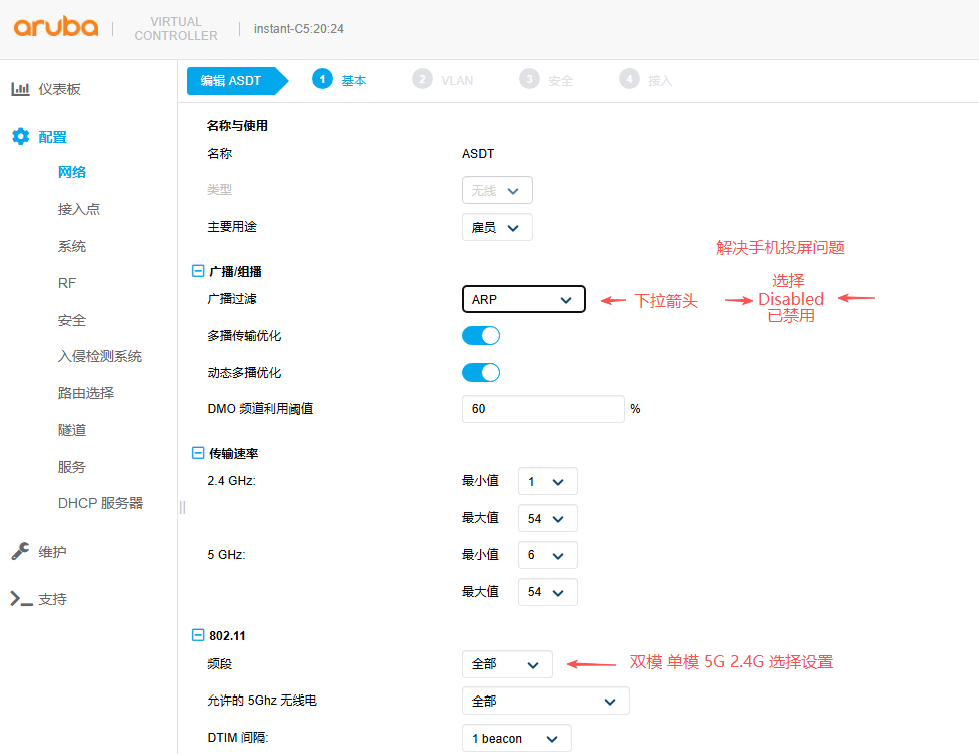Go to step 3 安全 circle
This screenshot has height=754, width=979.
point(529,80)
